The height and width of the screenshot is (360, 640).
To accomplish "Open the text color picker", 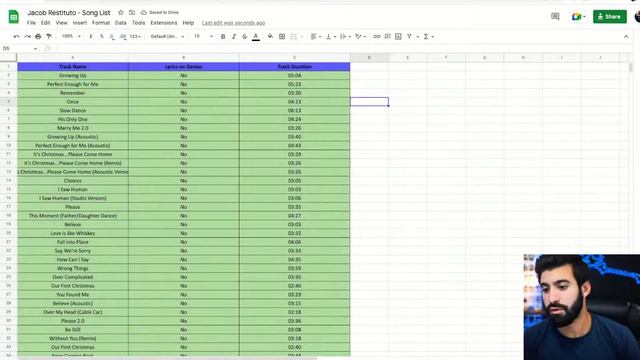I will click(x=256, y=37).
